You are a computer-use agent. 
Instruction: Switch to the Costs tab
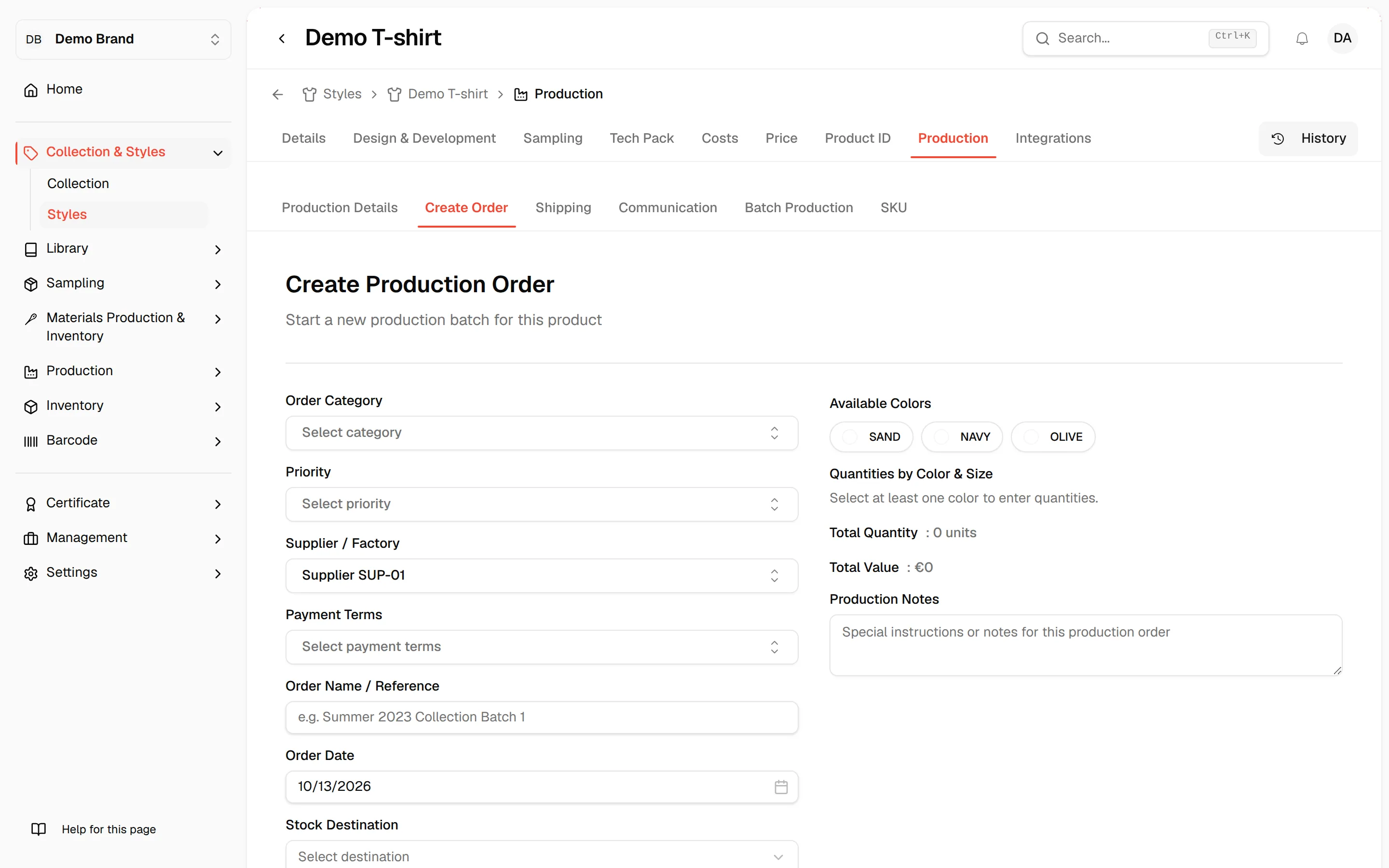point(719,138)
